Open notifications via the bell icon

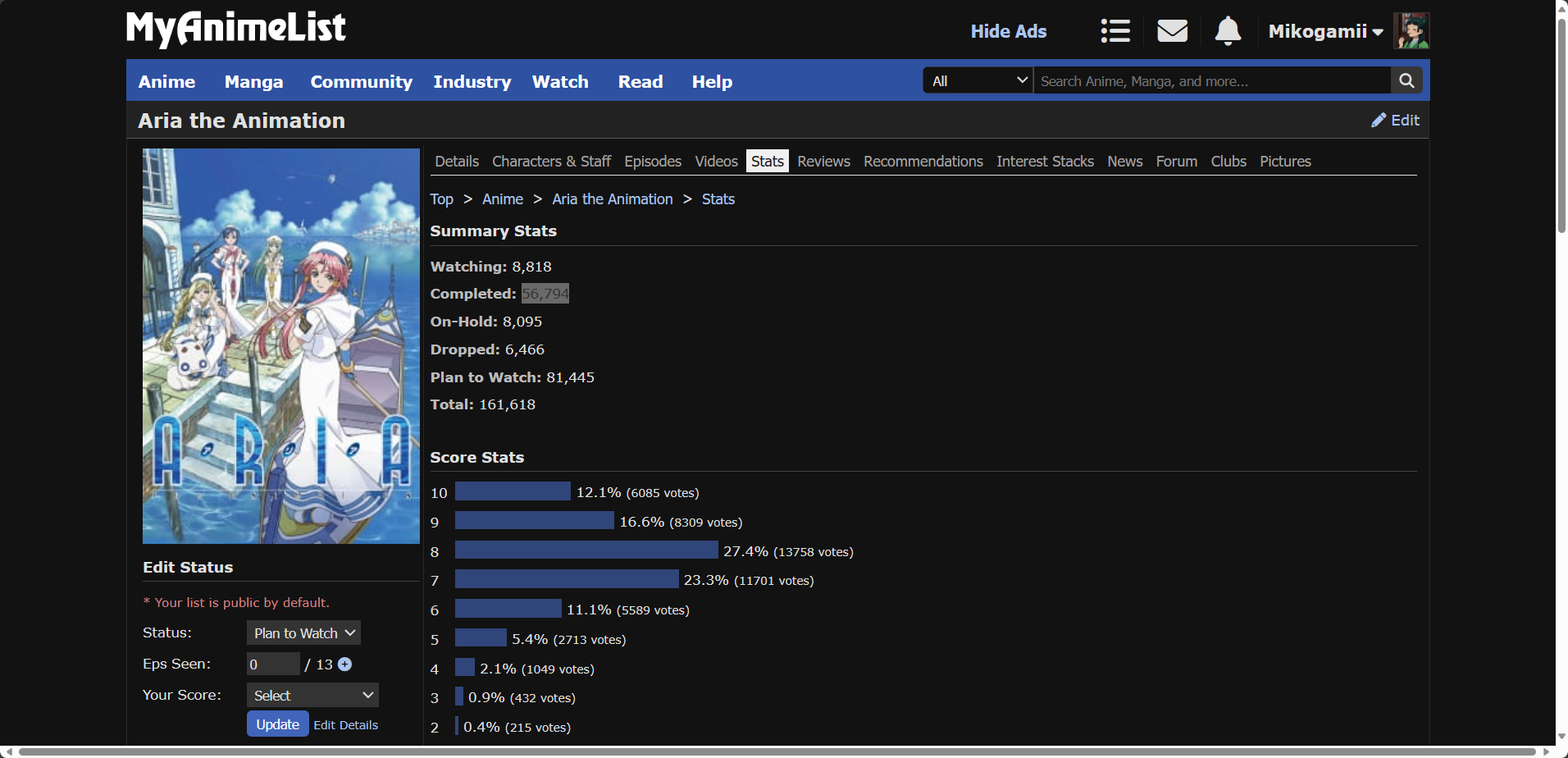(x=1228, y=31)
